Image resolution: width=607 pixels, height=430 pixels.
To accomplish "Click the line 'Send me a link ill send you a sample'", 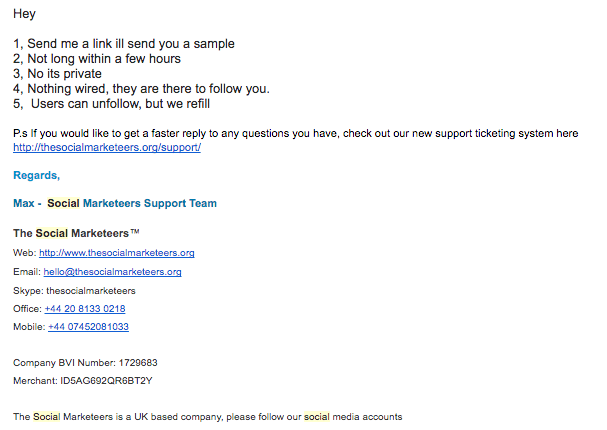I will pyautogui.click(x=124, y=44).
